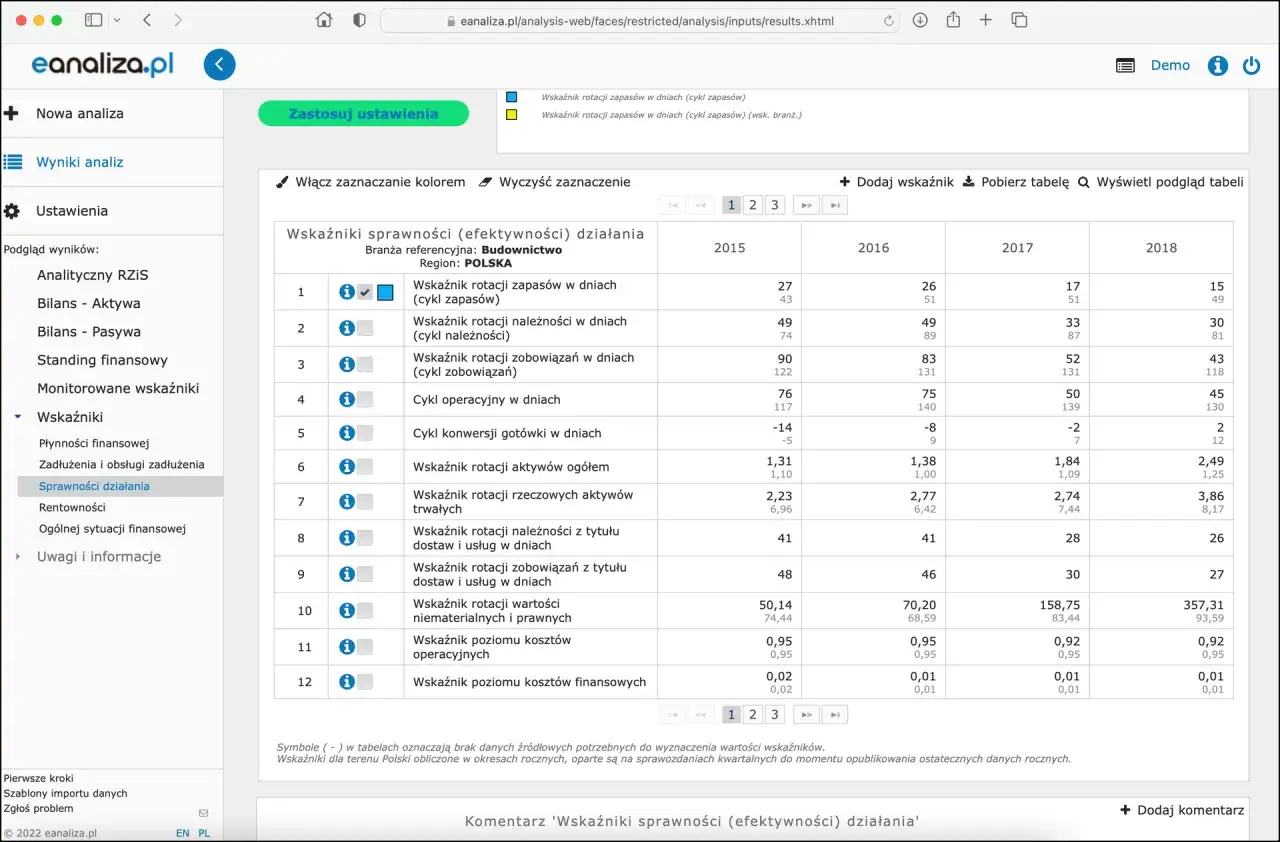
Task: Open info for Cykl operacyjny w dniach
Action: 347,399
